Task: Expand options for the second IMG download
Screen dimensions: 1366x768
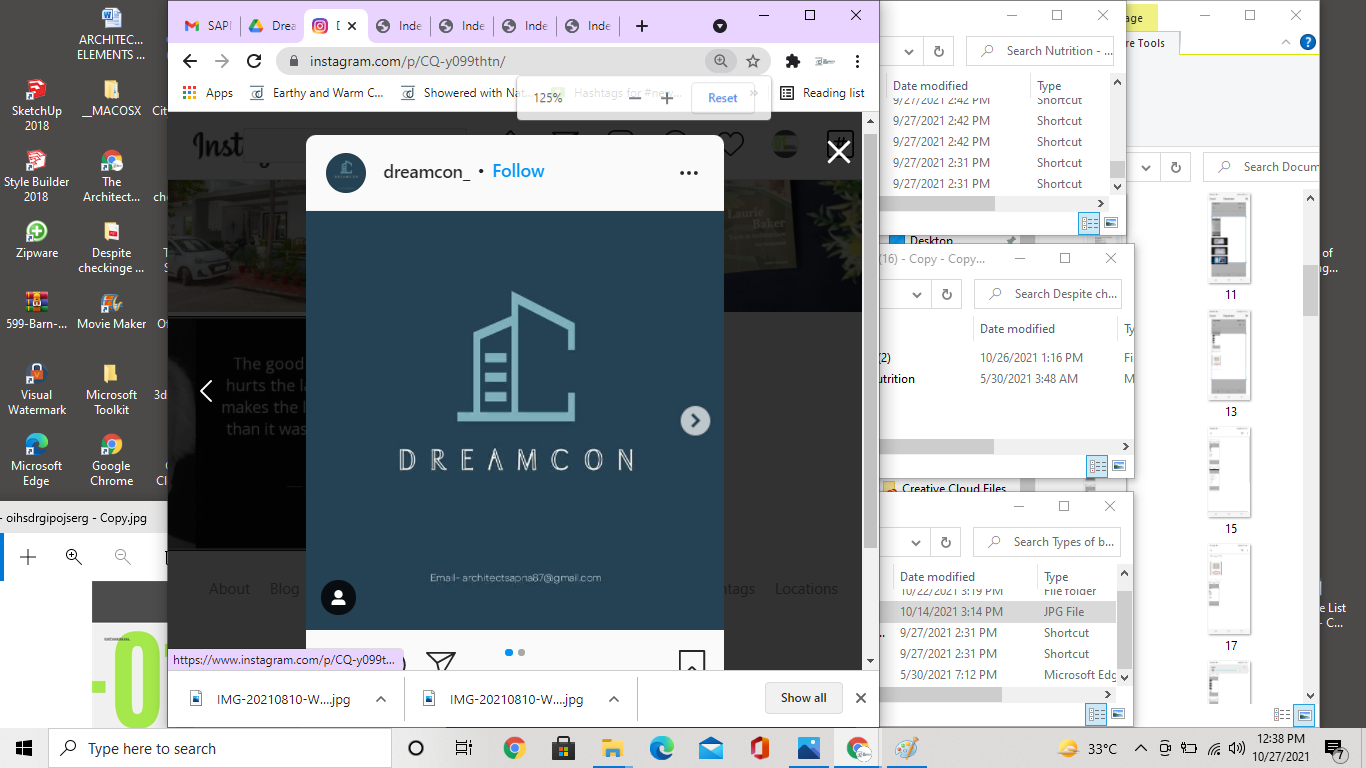Action: coord(614,699)
